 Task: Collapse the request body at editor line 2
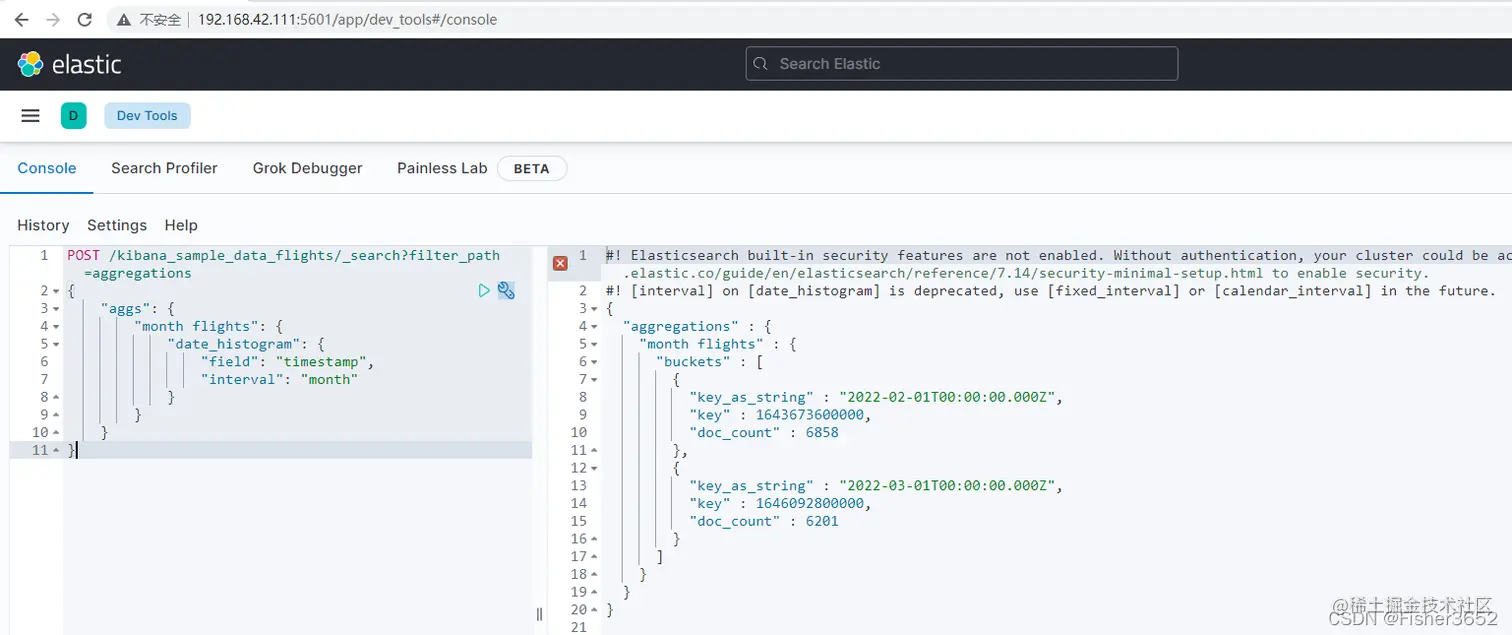(56, 291)
